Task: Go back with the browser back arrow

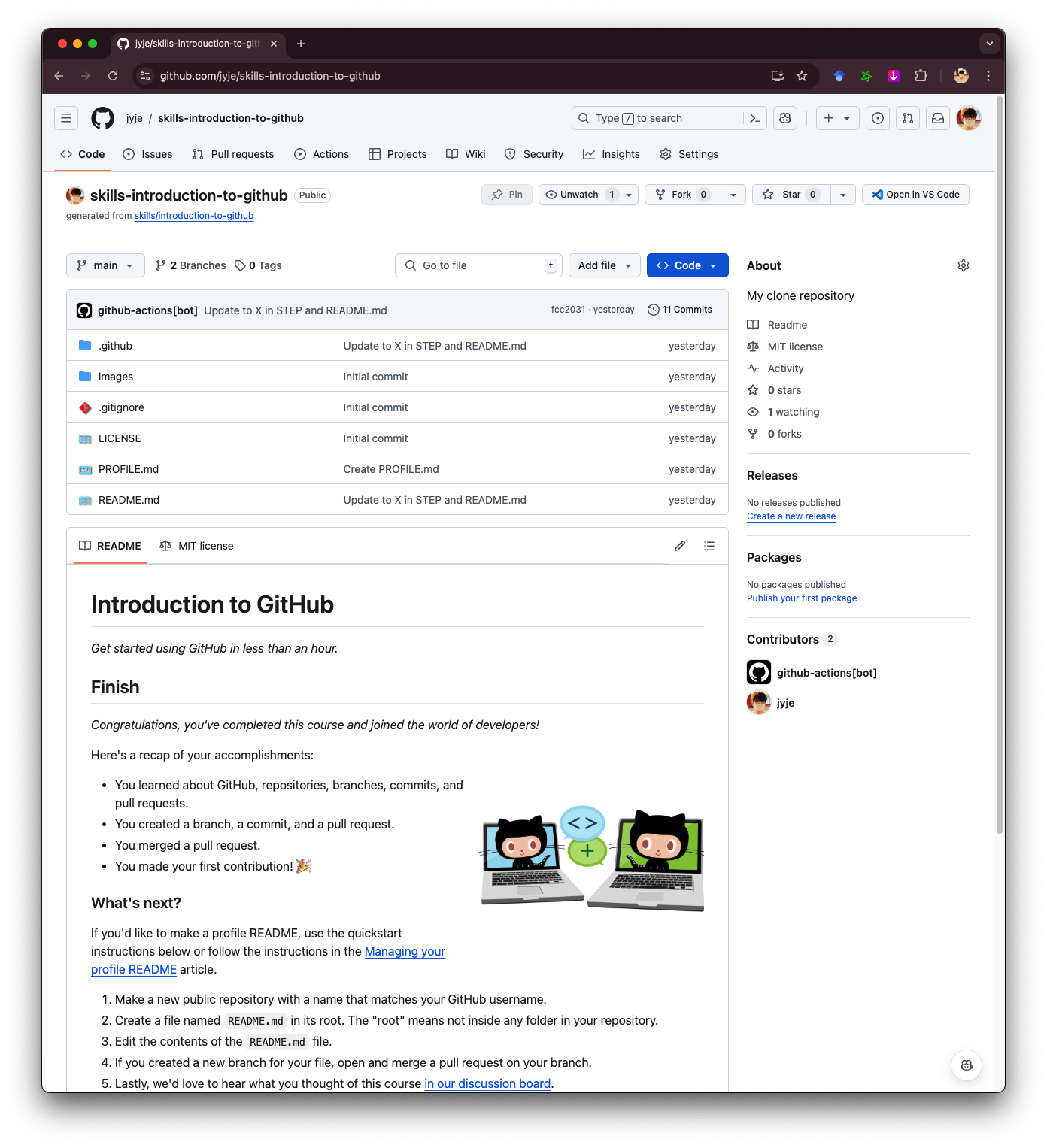Action: tap(59, 76)
